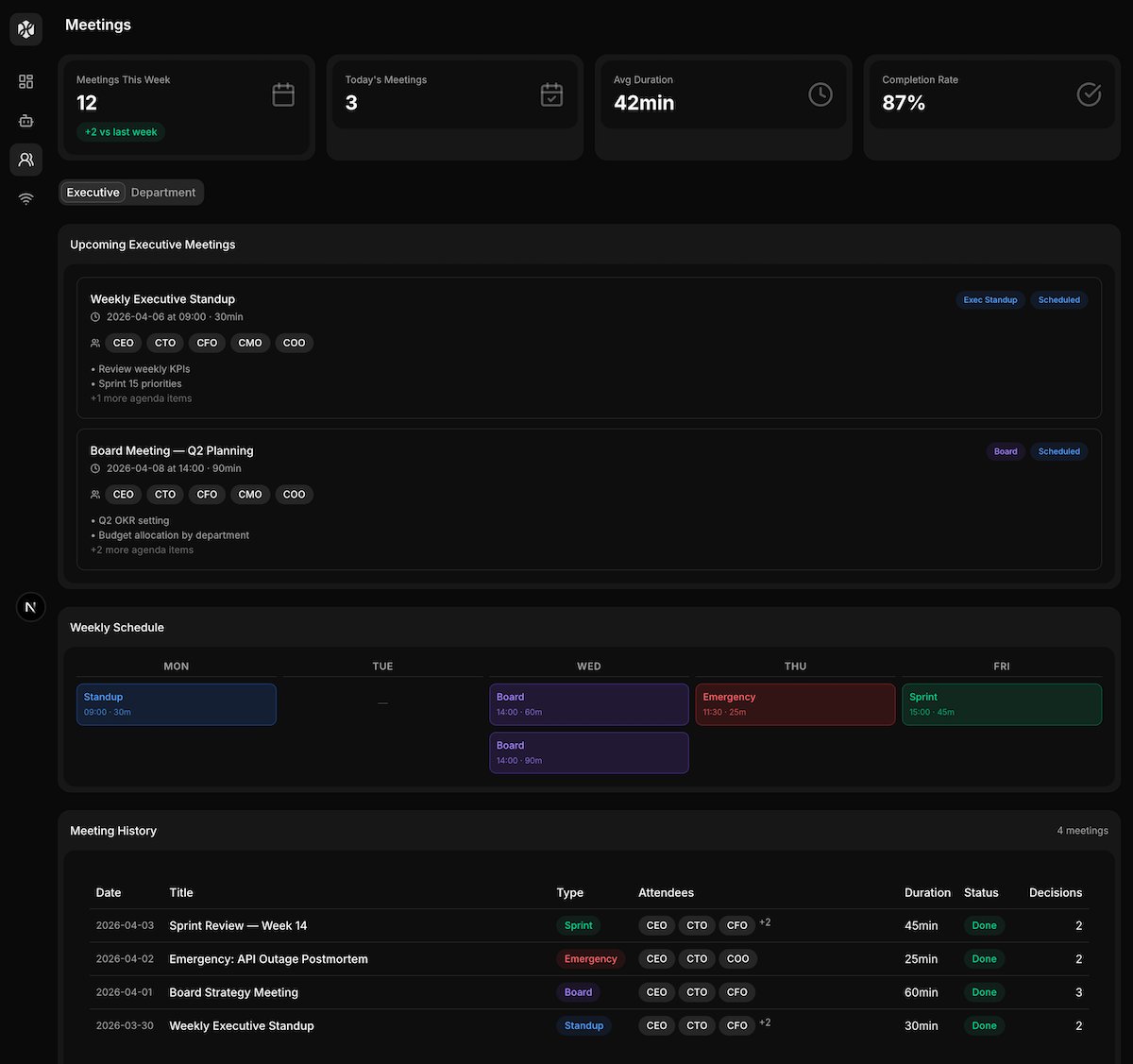
Task: Click Scheduled badge on Board Meeting Q2 Planning
Action: pos(1058,451)
